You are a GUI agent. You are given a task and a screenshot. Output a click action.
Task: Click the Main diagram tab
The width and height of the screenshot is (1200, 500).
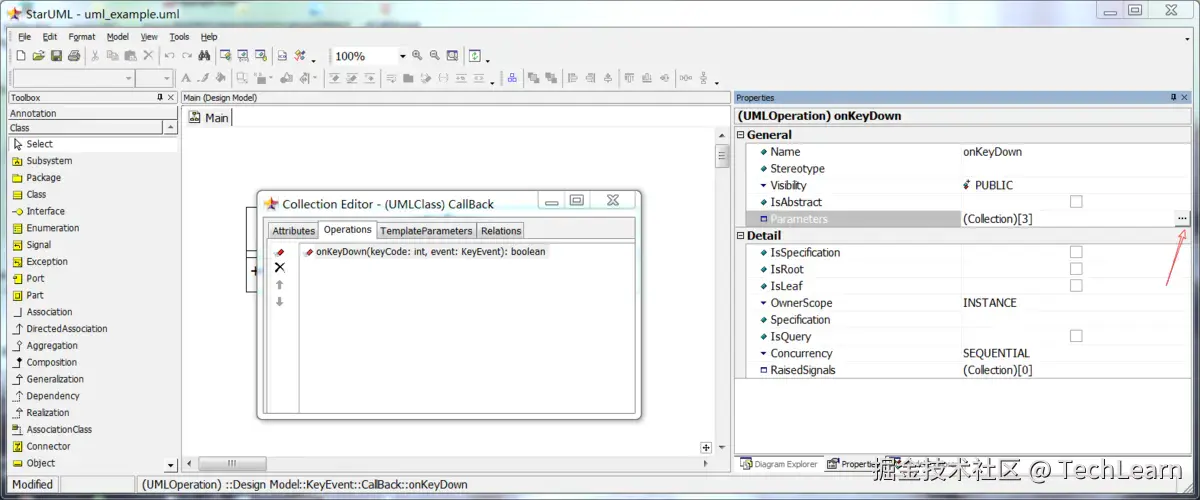click(209, 118)
